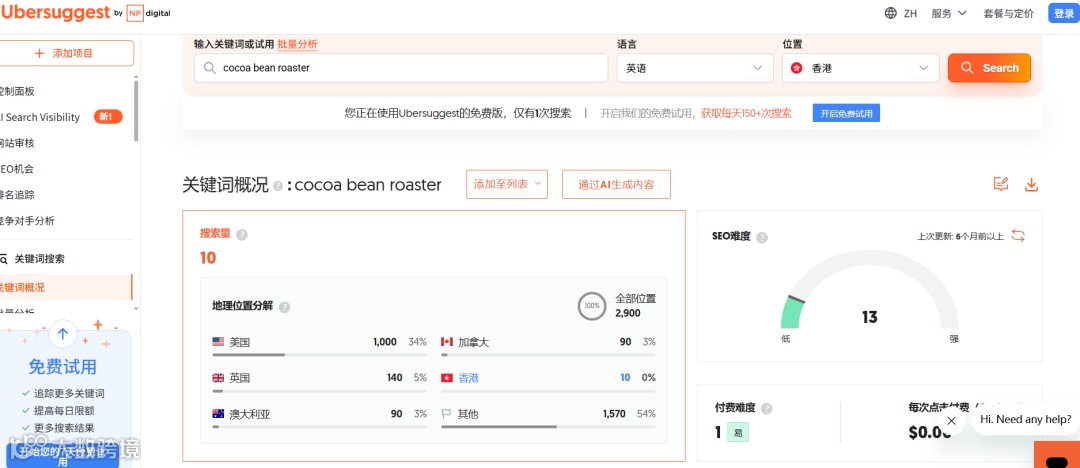1080x468 pixels.
Task: Click the Hong Kong flag in location field
Action: [797, 68]
